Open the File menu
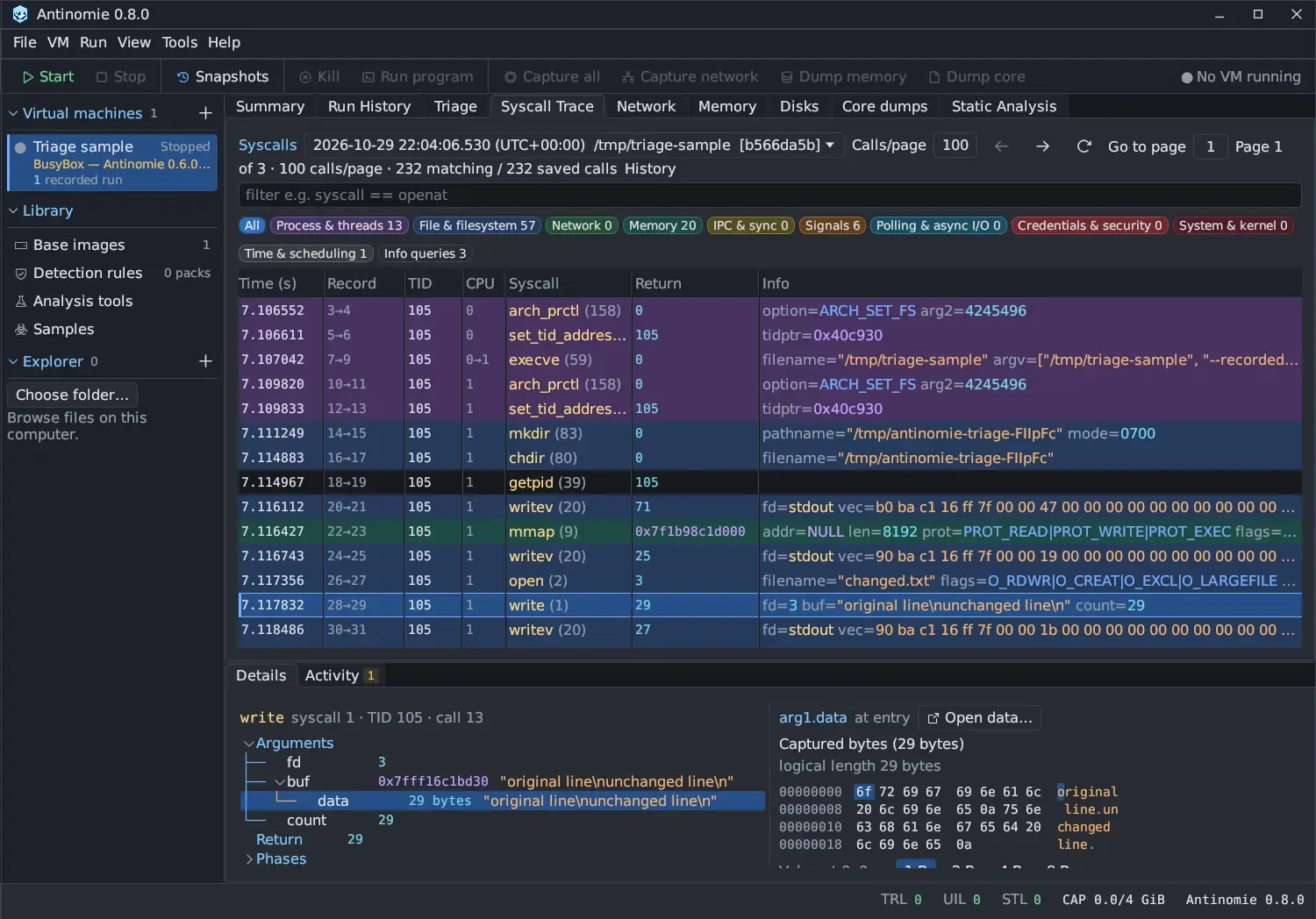 (25, 42)
